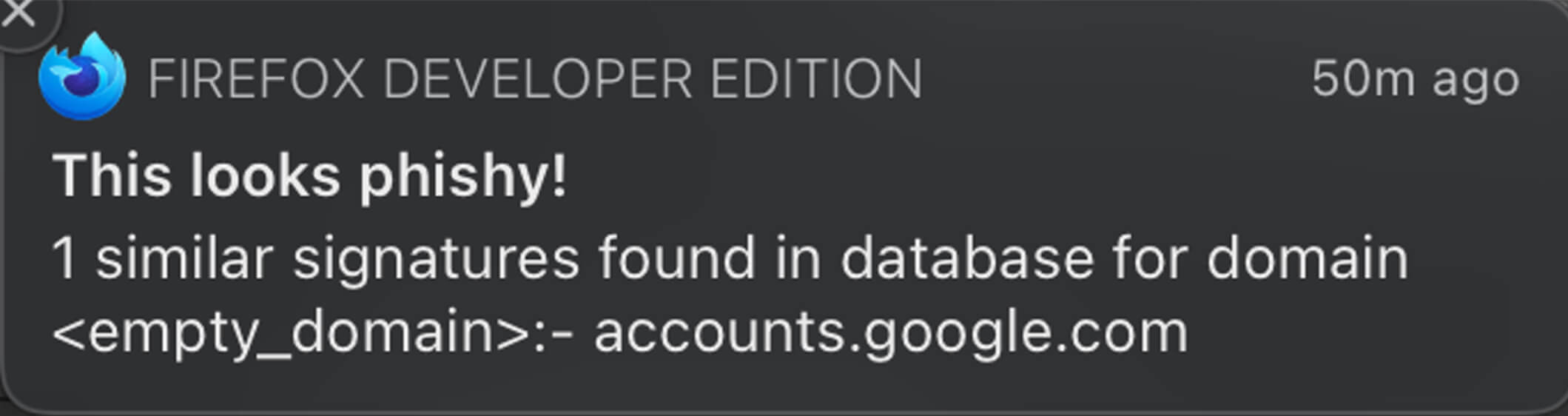This screenshot has width=1568, height=416.
Task: Open the "This looks phishy!" notification title
Action: [x=309, y=176]
